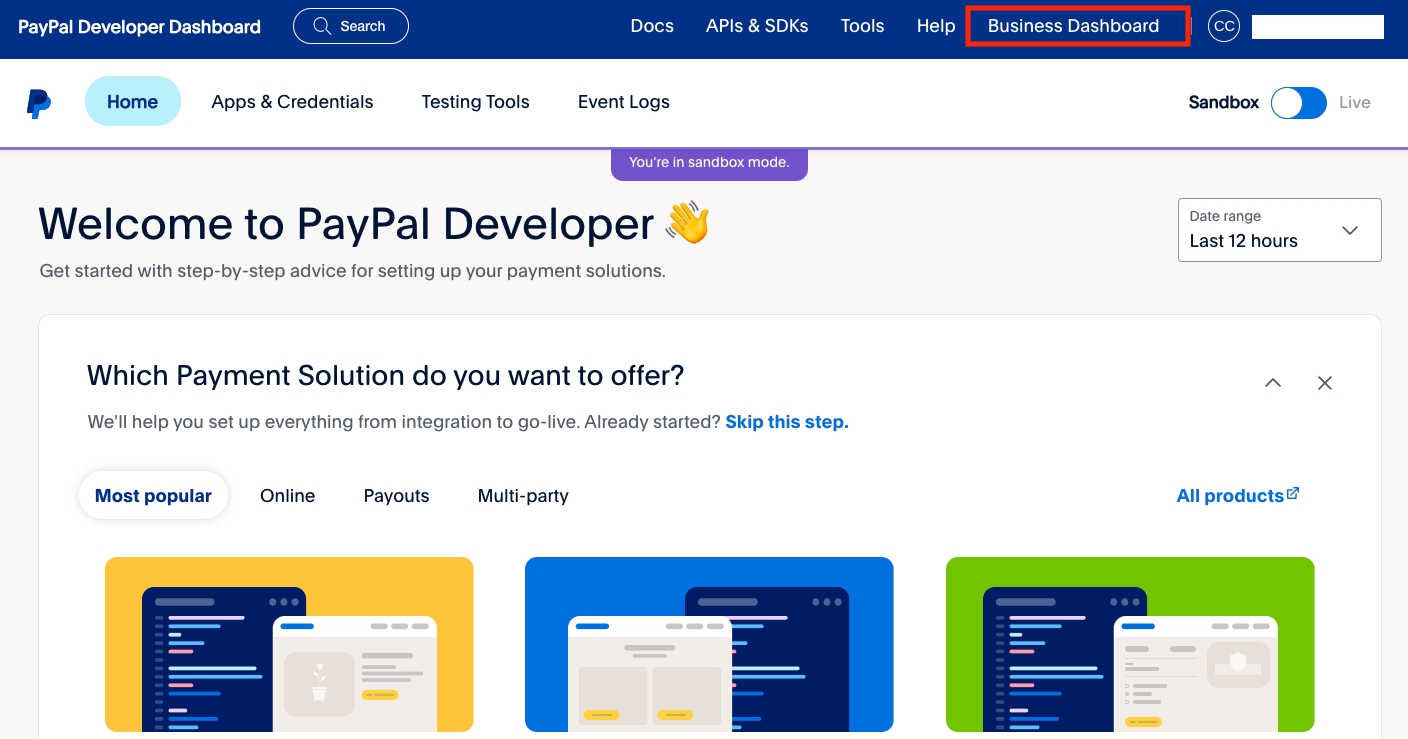The width and height of the screenshot is (1408, 739).
Task: Select the Payouts product filter
Action: [x=396, y=496]
